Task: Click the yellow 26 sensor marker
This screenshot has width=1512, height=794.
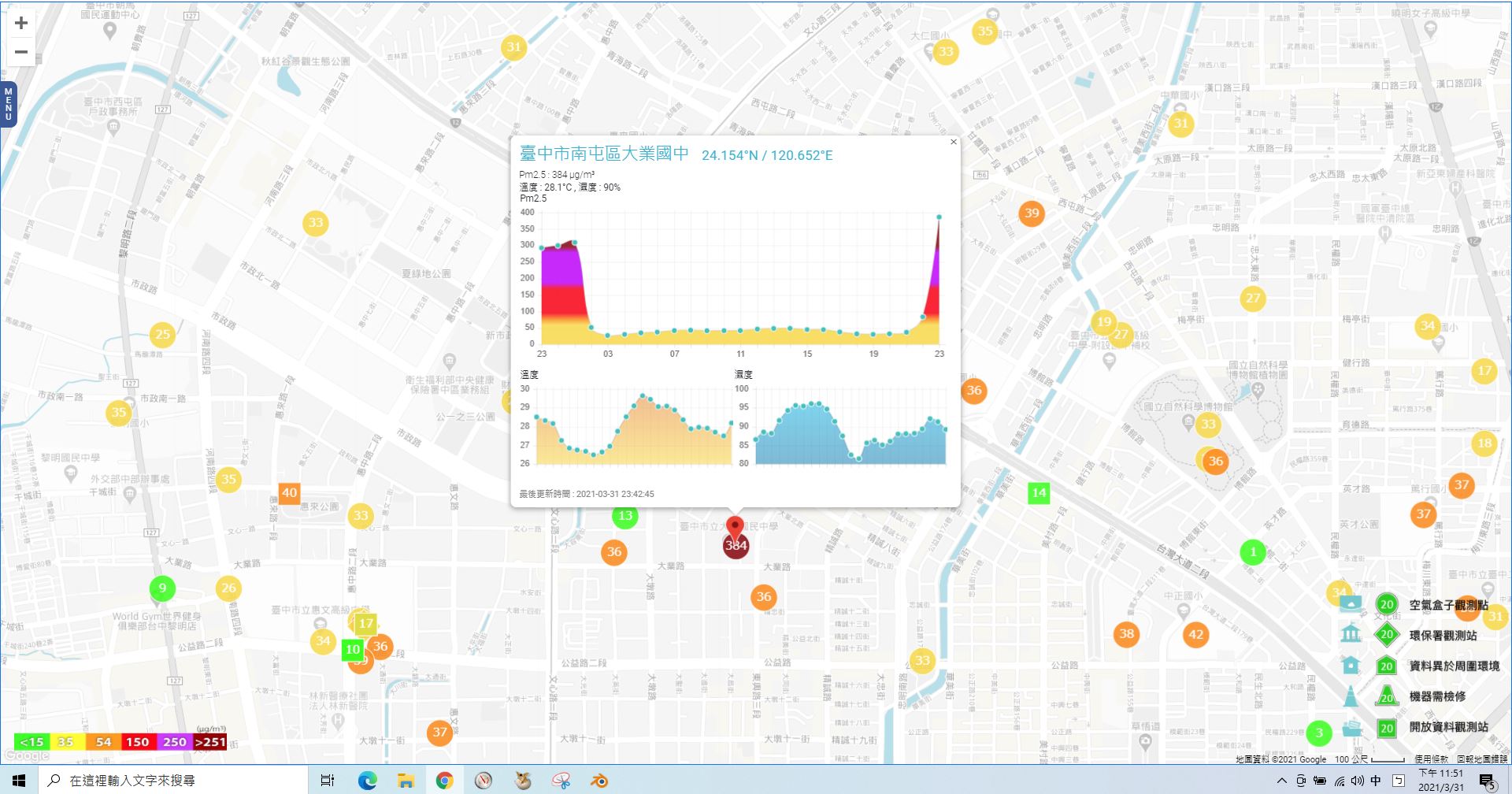Action: [228, 588]
